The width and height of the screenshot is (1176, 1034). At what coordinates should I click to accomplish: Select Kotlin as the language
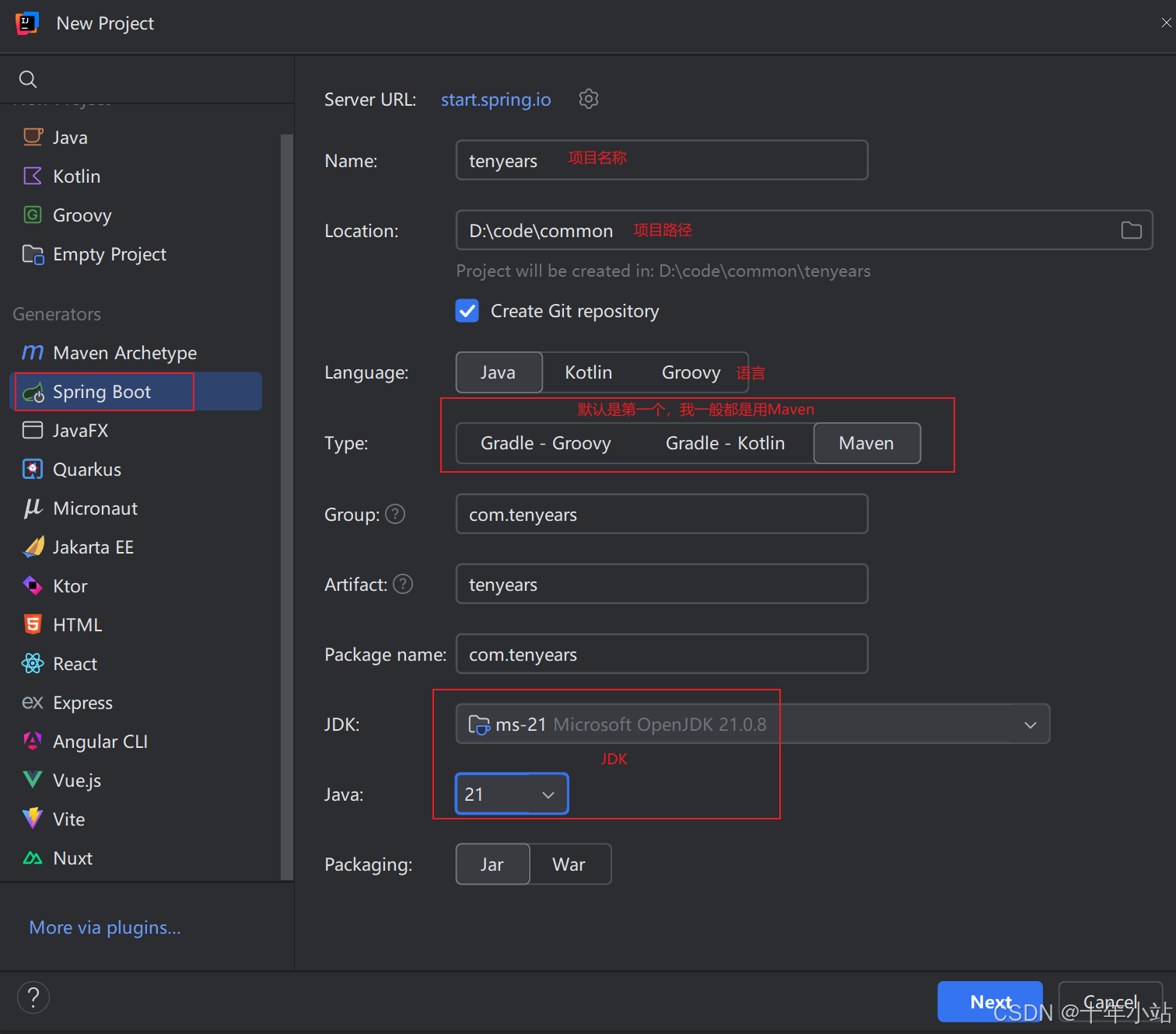pyautogui.click(x=589, y=372)
